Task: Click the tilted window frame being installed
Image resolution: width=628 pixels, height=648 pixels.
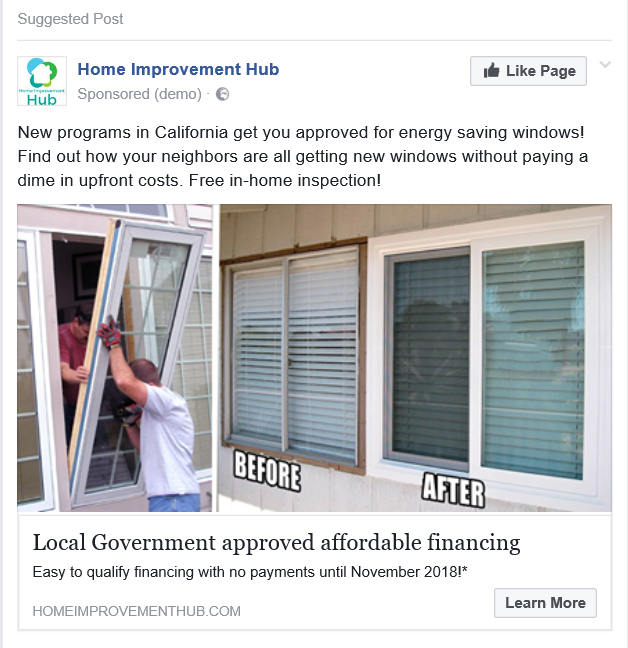Action: 136,360
